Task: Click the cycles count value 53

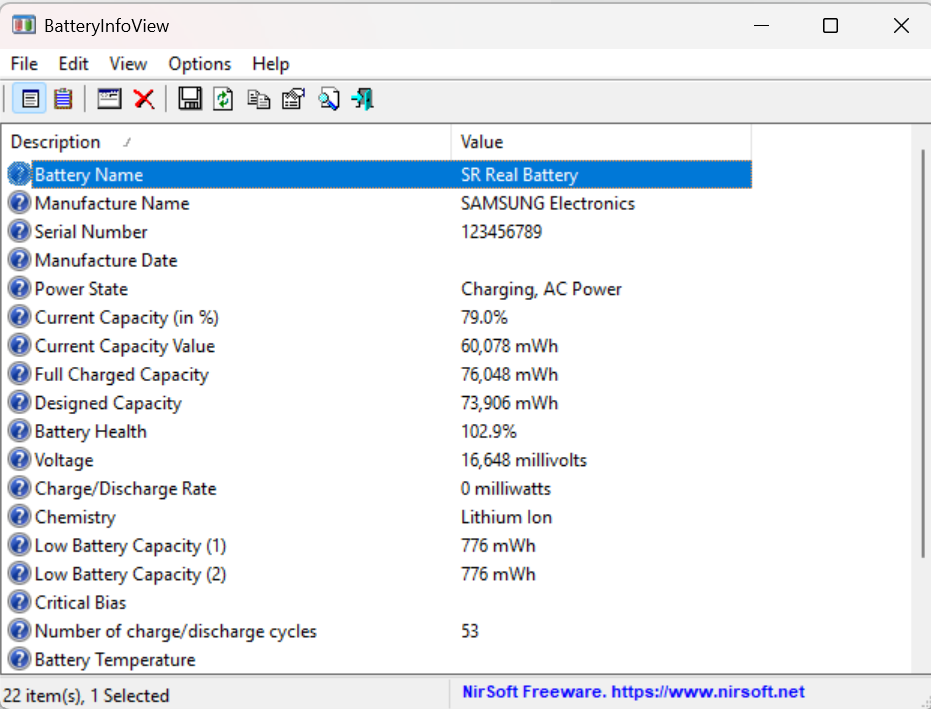Action: click(x=470, y=631)
